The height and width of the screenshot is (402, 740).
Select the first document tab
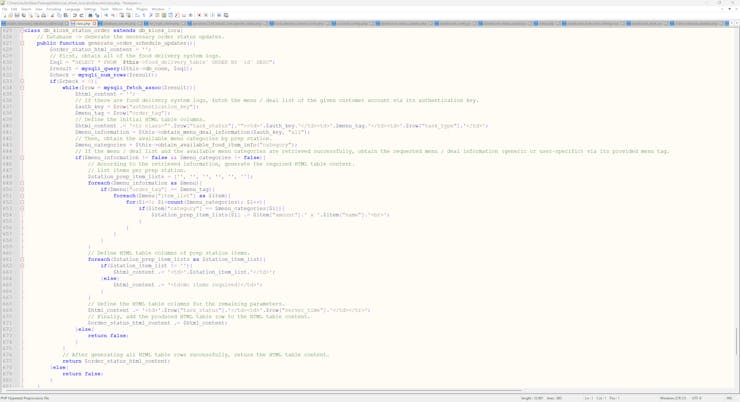[x=35, y=24]
